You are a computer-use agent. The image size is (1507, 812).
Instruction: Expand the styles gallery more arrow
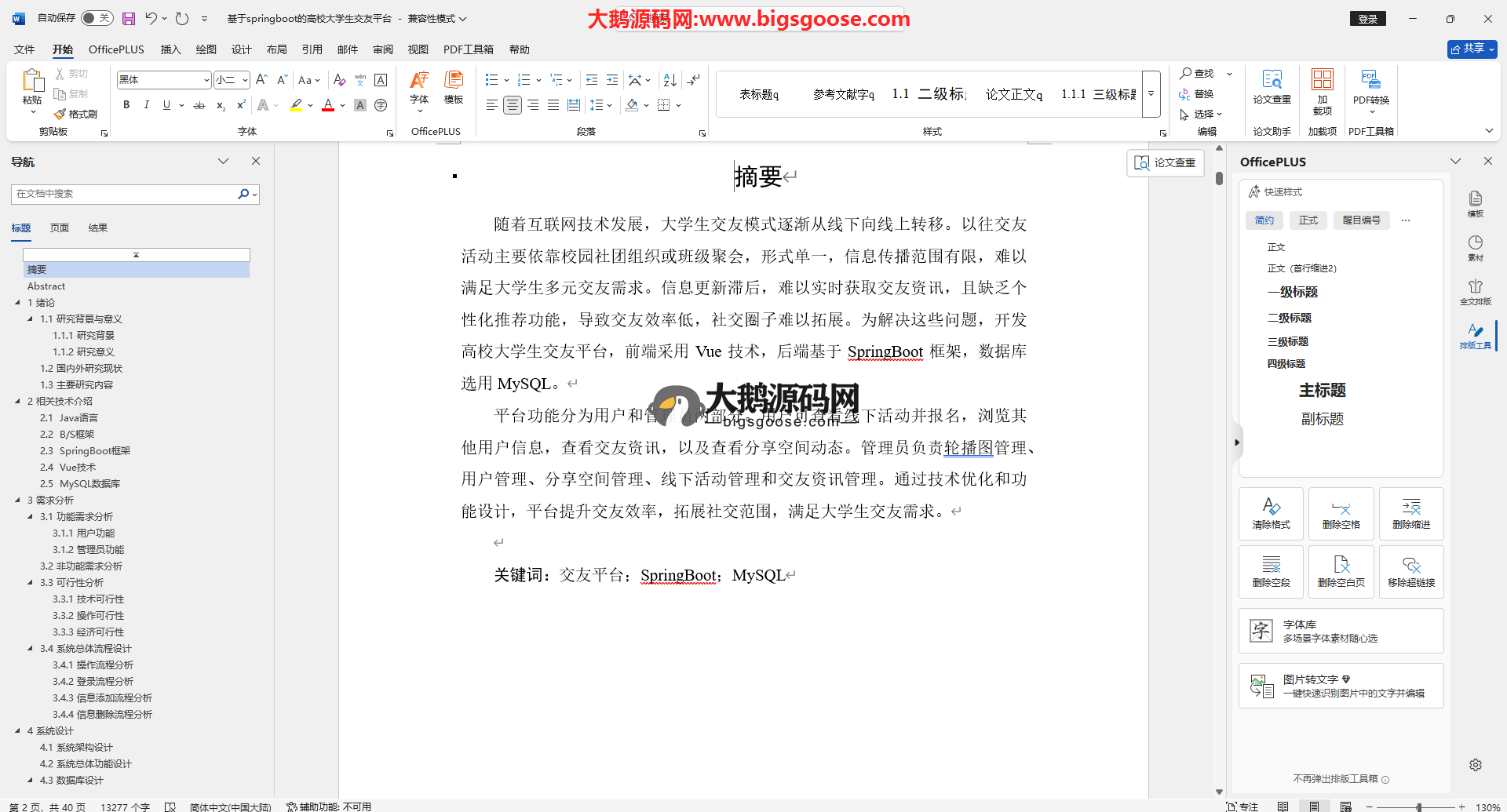point(1151,94)
